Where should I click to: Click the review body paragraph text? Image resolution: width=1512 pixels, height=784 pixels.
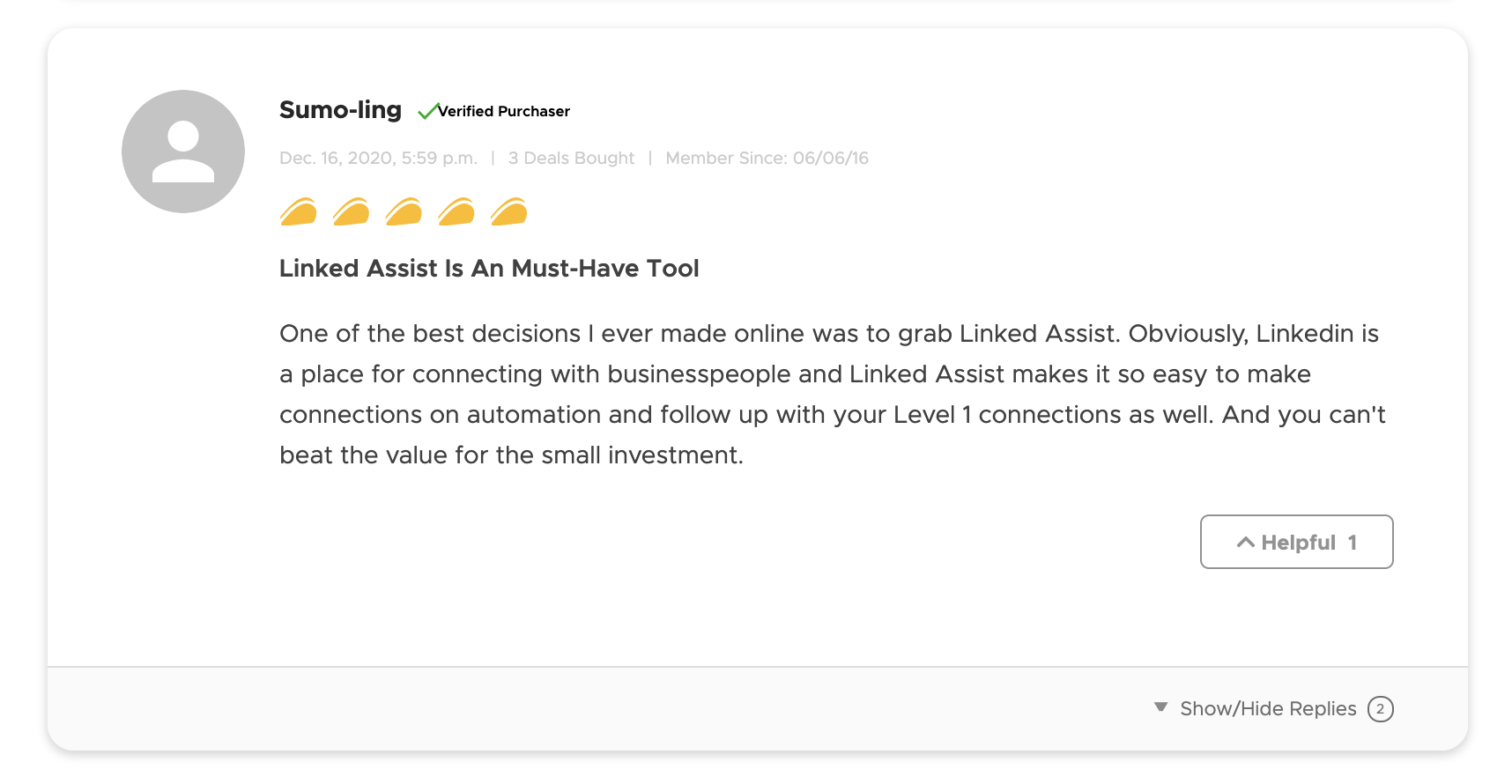828,394
